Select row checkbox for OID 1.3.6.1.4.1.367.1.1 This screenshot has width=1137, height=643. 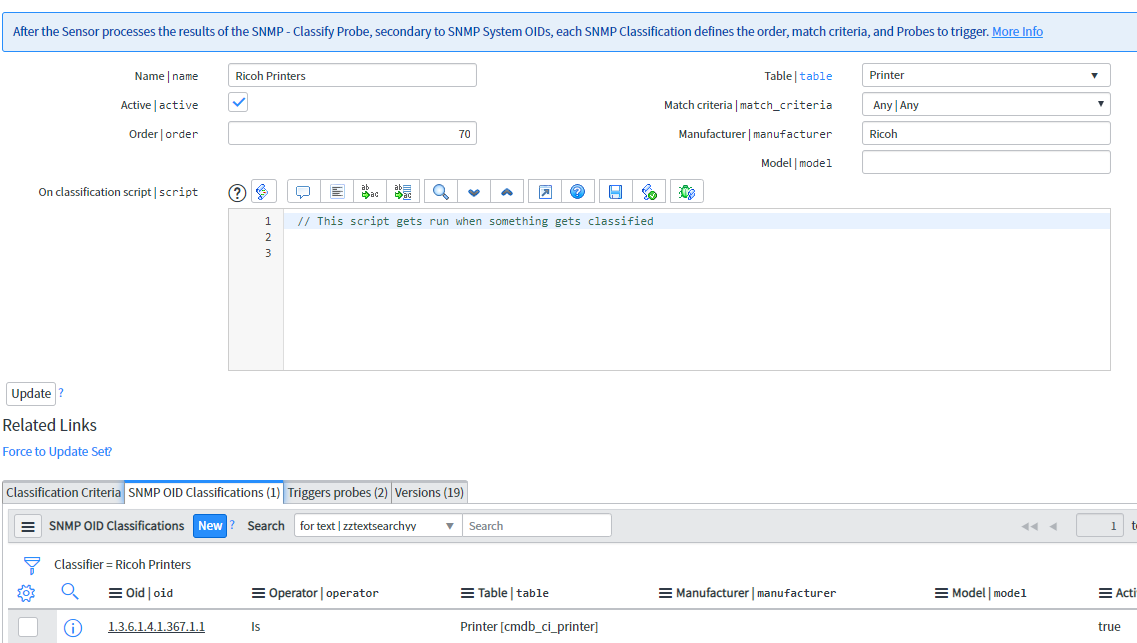coord(28,627)
